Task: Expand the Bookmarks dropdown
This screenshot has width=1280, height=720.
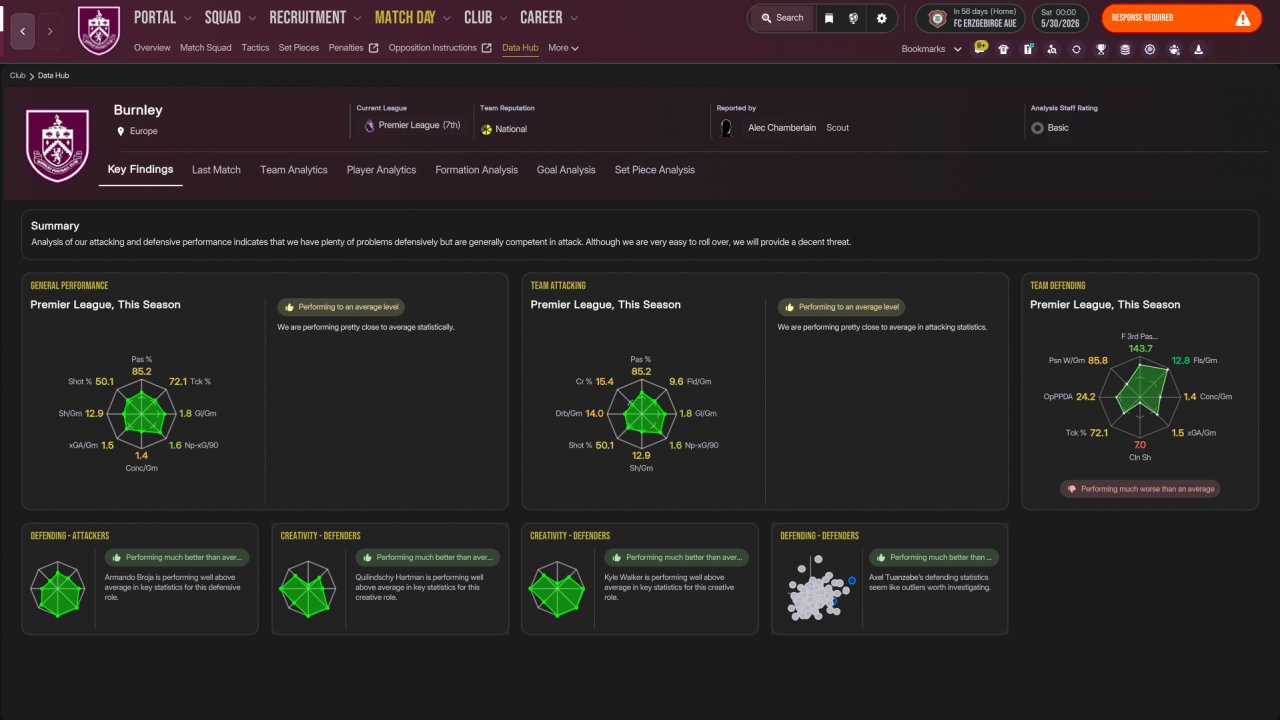Action: [x=932, y=49]
